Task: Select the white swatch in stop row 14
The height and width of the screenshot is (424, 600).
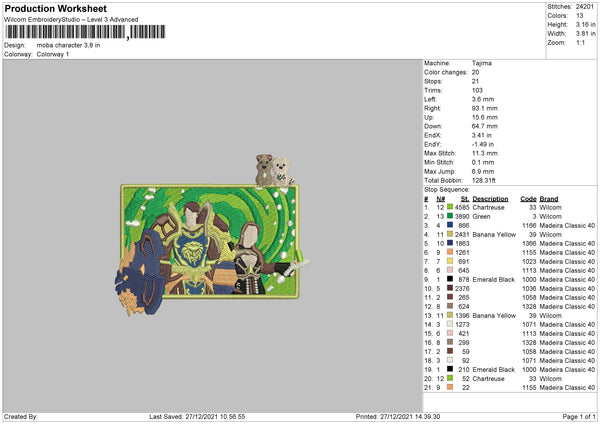Action: 450,325
